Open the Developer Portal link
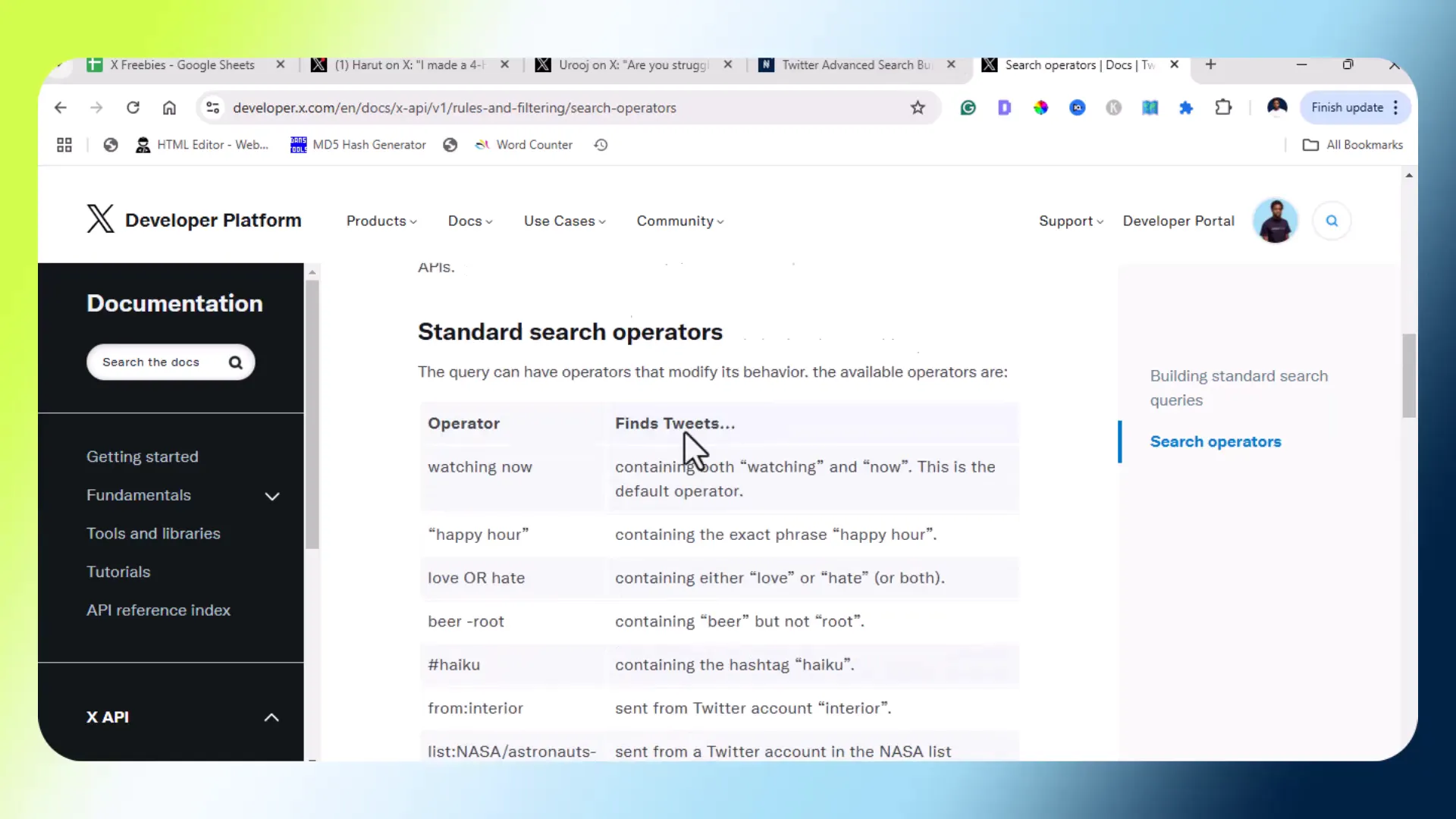This screenshot has width=1456, height=819. tap(1178, 221)
